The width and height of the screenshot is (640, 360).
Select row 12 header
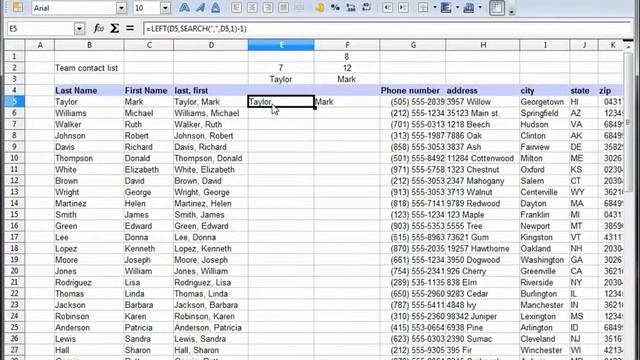tap(14, 181)
